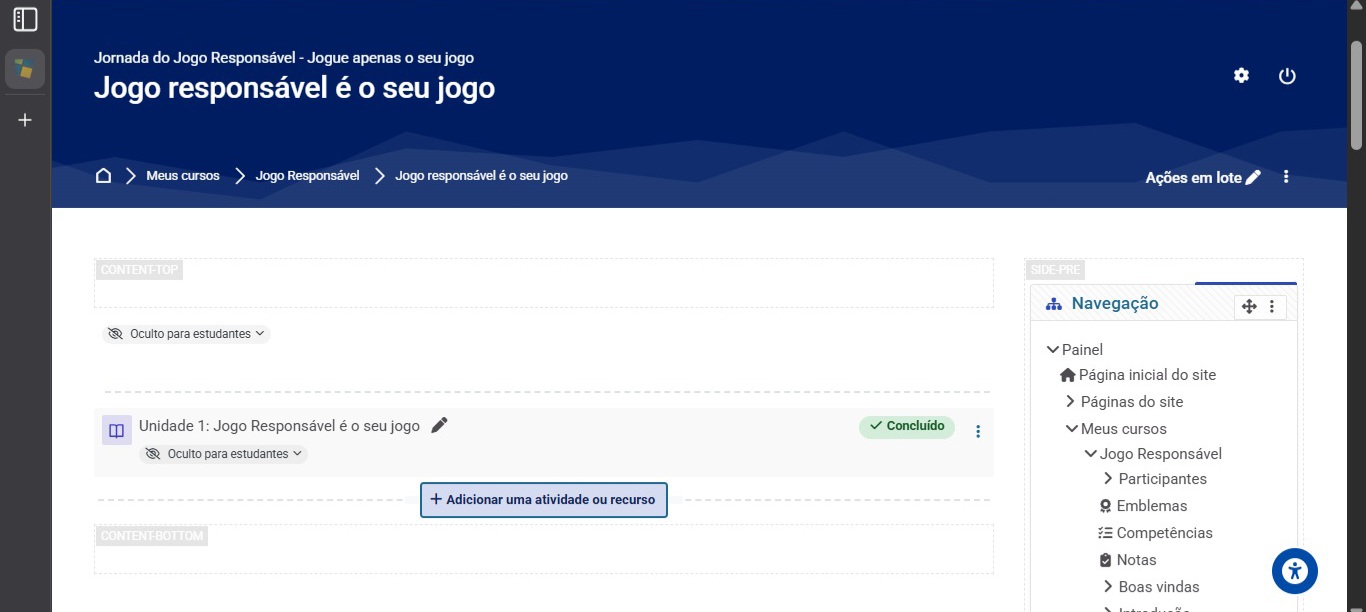Open the browser sidebar panel icon
The height and width of the screenshot is (612, 1366).
tap(25, 19)
